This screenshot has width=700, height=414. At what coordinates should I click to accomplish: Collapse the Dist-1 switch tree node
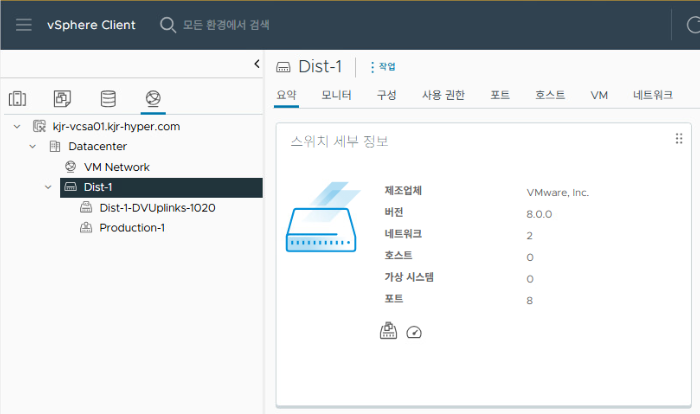click(x=48, y=187)
